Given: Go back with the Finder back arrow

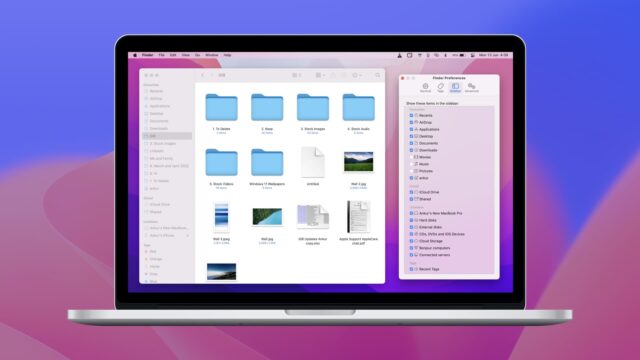Looking at the screenshot, I should 202,75.
